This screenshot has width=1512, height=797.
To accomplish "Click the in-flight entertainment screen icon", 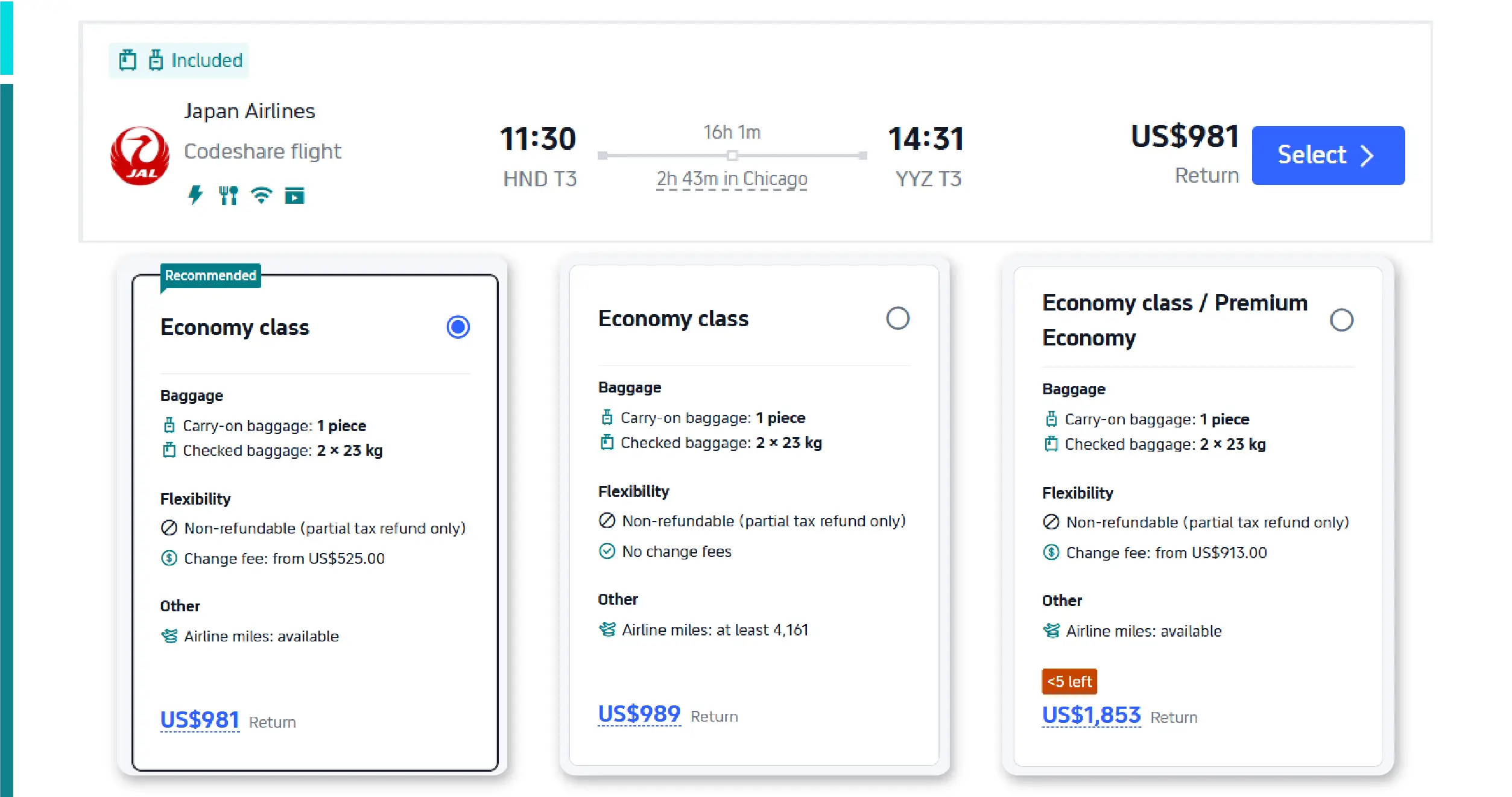I will point(294,196).
